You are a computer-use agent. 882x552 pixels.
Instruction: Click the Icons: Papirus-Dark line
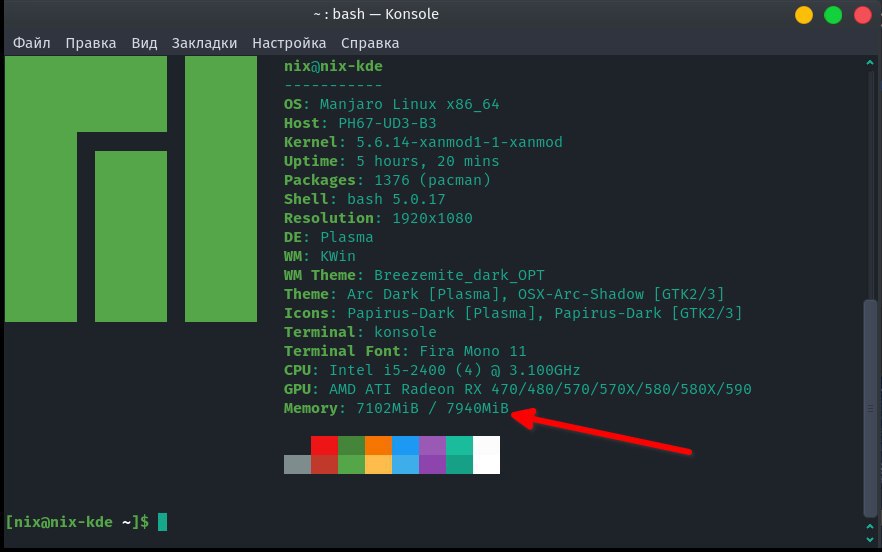[x=513, y=313]
